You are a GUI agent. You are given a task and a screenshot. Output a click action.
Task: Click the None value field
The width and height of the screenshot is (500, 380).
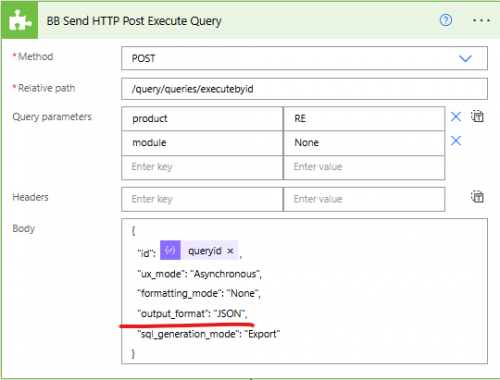[364, 143]
